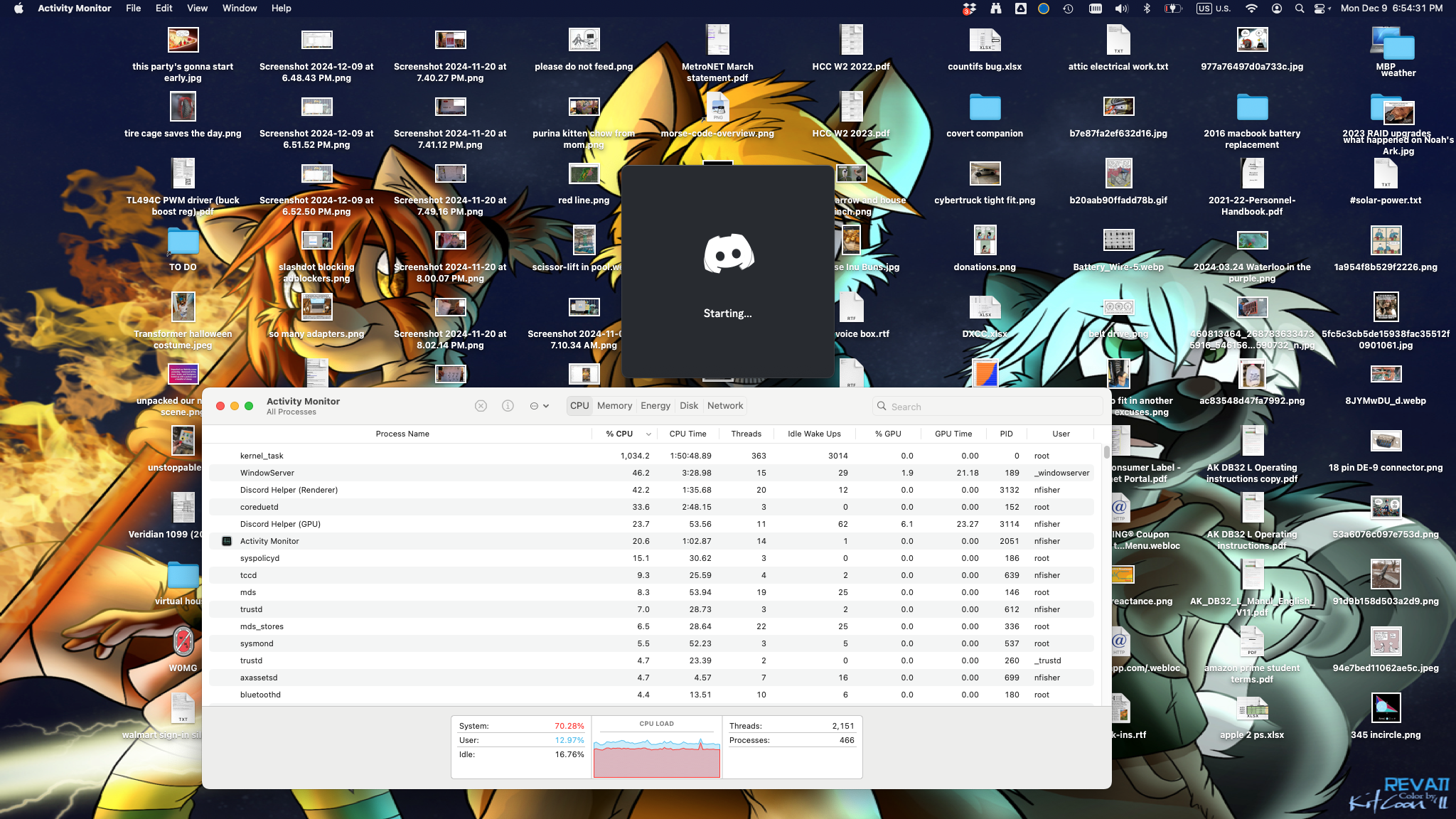Click the Time Machine menu bar icon
The image size is (1456, 819).
[x=1068, y=9]
